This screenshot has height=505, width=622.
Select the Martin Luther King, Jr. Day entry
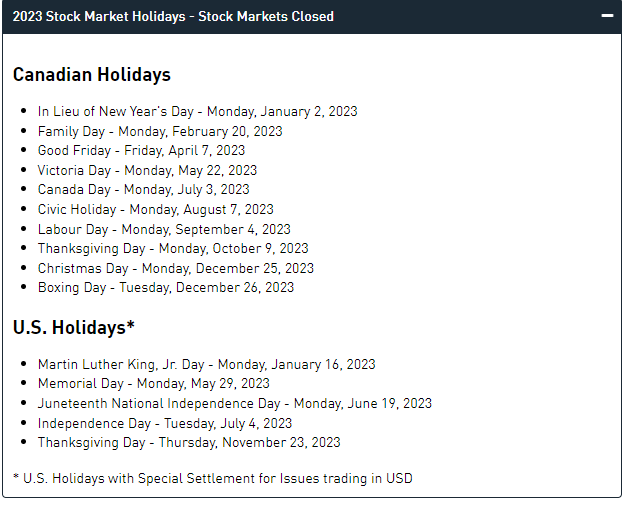click(206, 365)
